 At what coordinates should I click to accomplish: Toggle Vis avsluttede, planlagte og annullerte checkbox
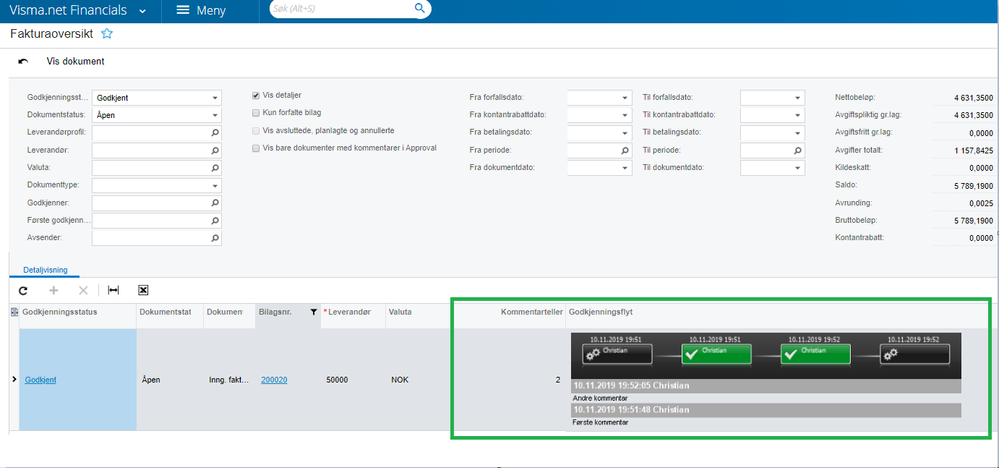[256, 131]
